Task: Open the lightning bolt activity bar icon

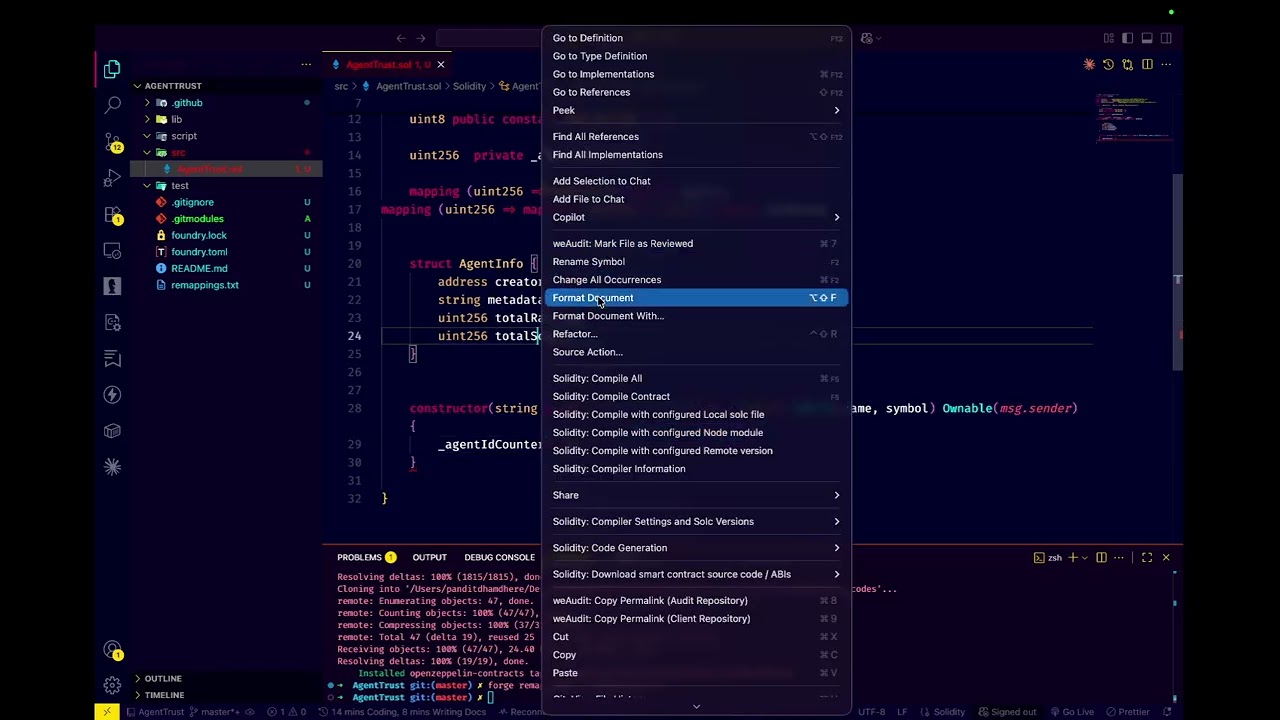Action: (x=112, y=394)
